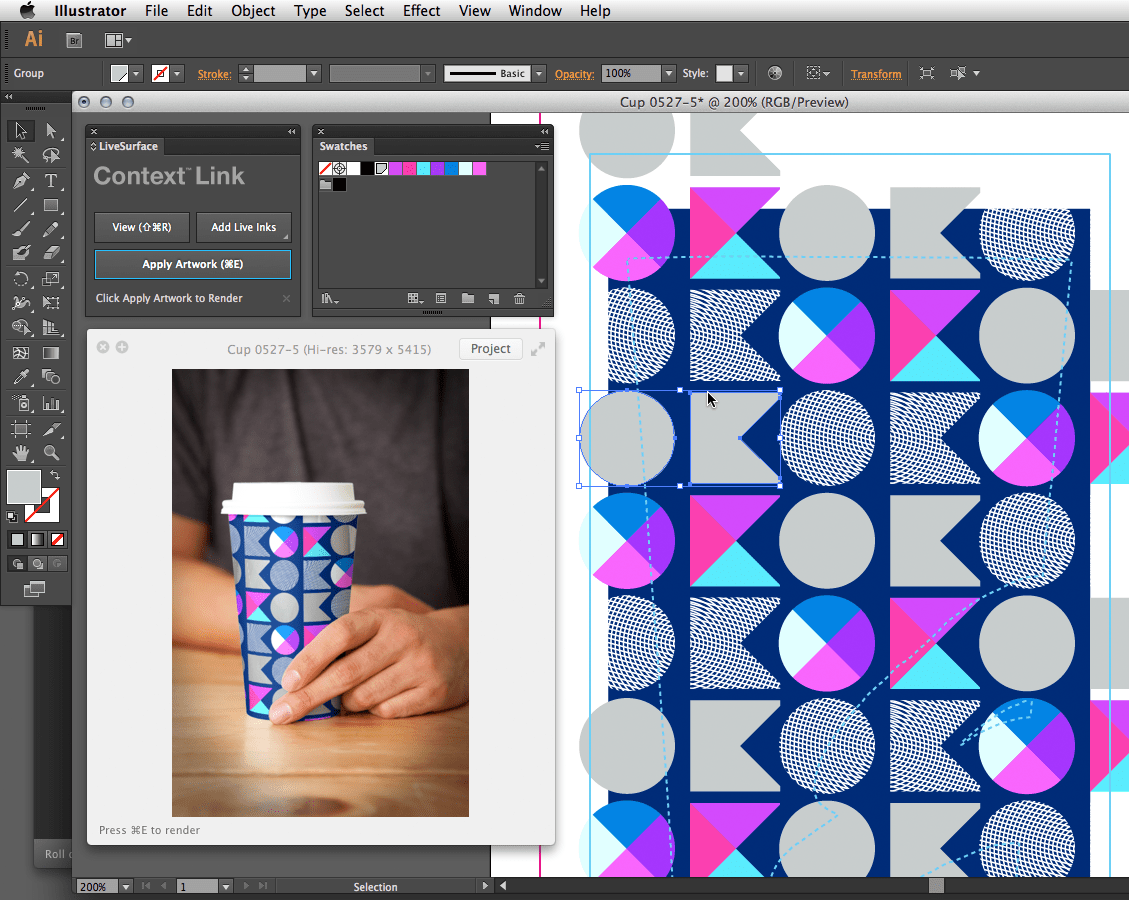Select the Type tool

click(x=52, y=182)
